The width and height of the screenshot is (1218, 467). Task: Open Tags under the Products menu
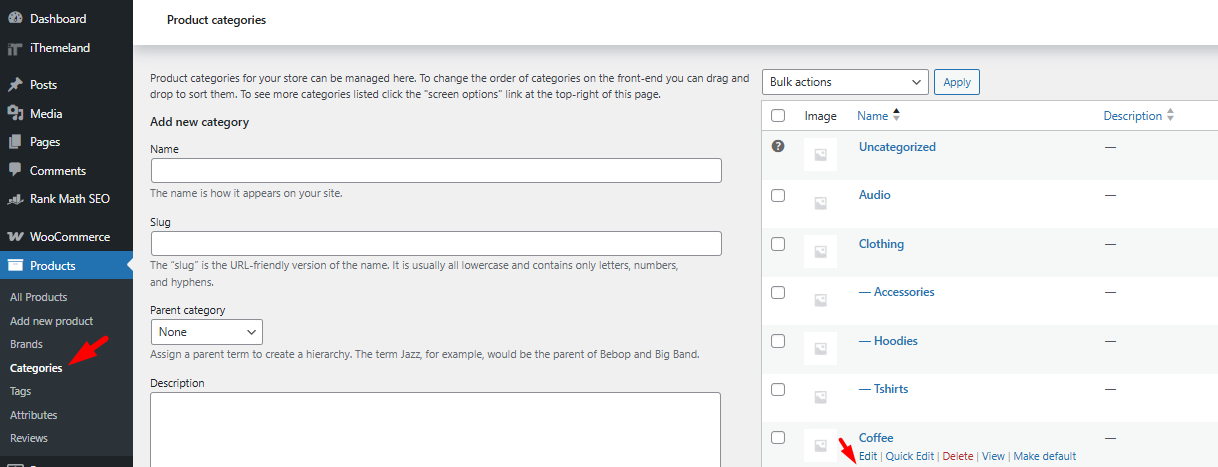click(20, 391)
